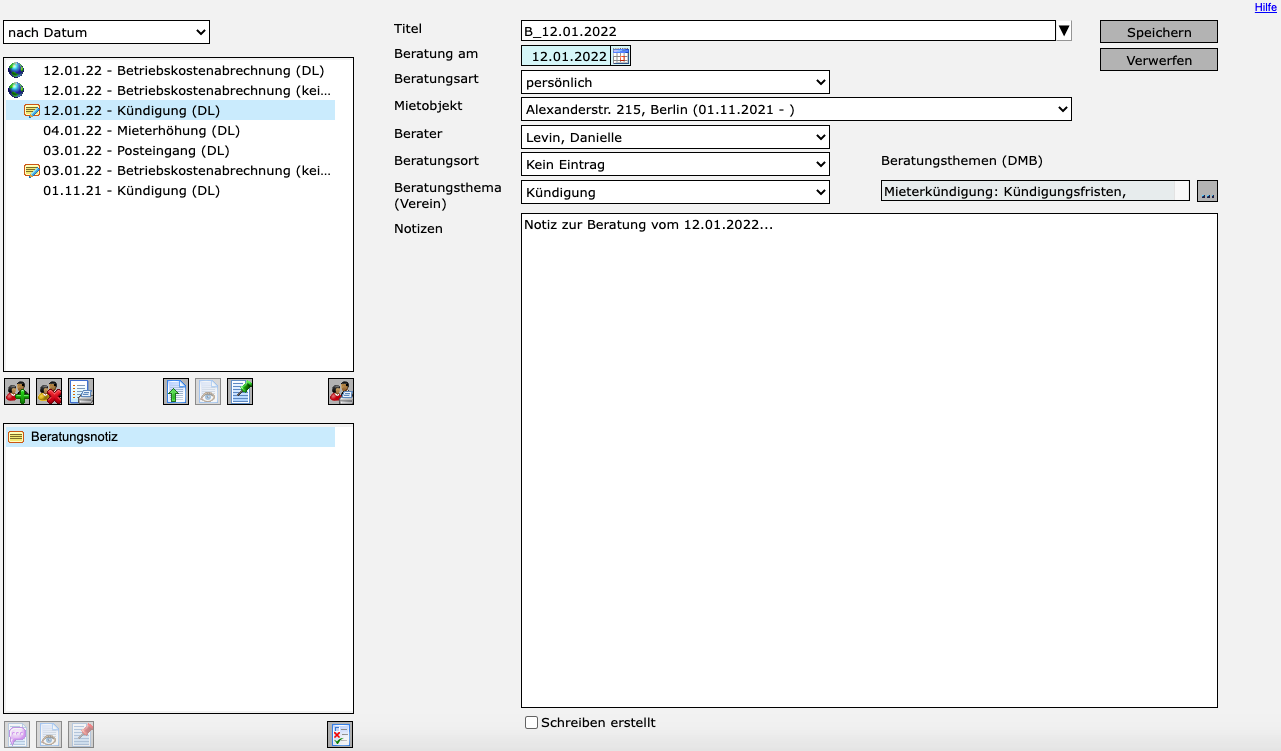Open the Beratungsart dropdown showing persönlich
Image resolution: width=1281 pixels, height=751 pixels.
(x=675, y=82)
